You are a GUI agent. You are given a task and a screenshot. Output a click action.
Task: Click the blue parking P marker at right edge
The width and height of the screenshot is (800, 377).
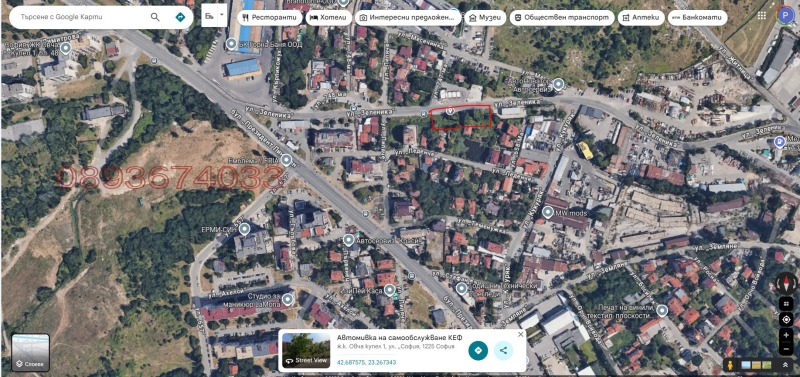click(780, 142)
